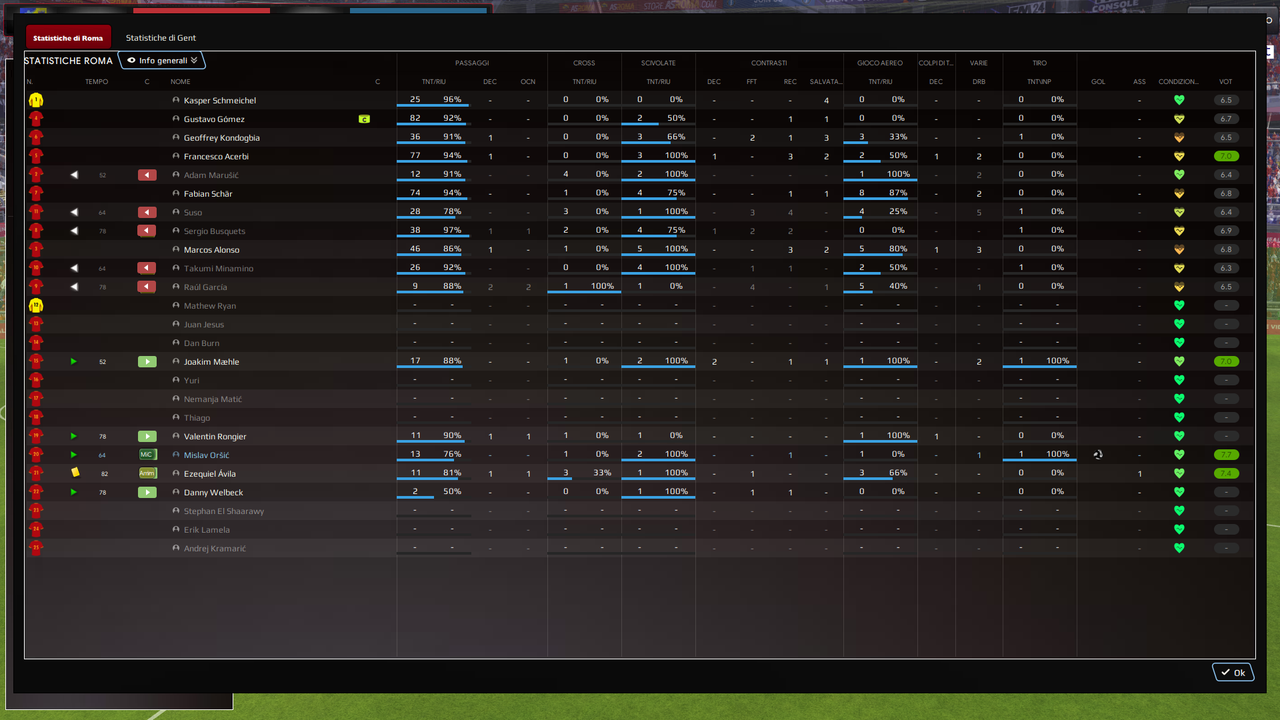Click the shirt icon for Stephan El Shaarawy
This screenshot has height=720, width=1280.
pyautogui.click(x=36, y=511)
